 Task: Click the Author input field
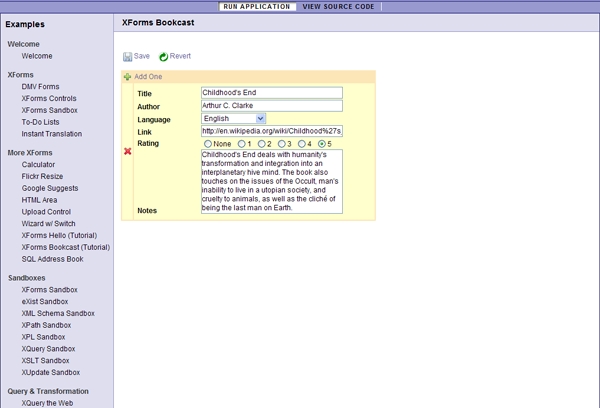pyautogui.click(x=272, y=106)
